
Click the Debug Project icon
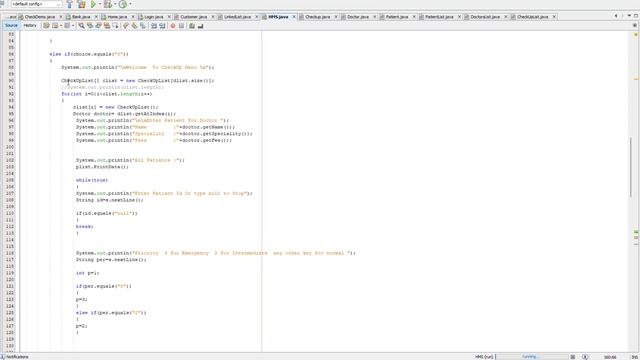tap(108, 4)
